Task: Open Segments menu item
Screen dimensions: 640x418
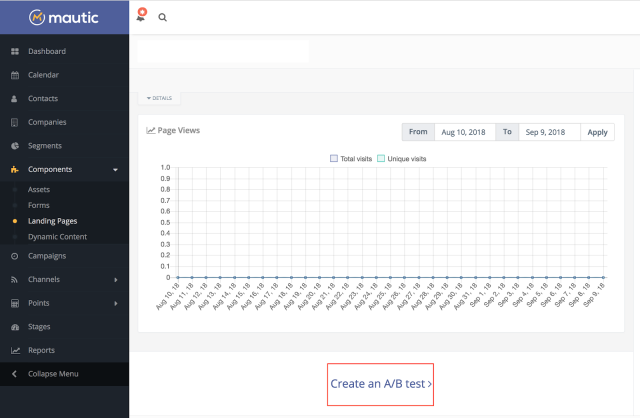Action: 45,146
